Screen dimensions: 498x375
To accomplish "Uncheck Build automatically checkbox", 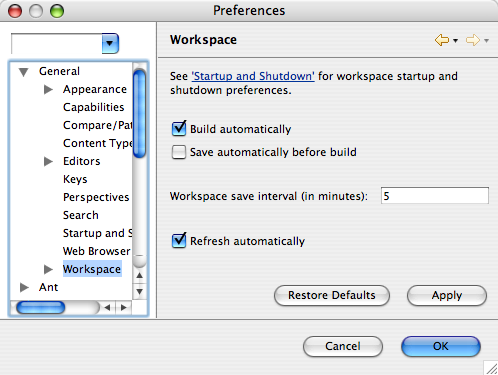I will pos(179,129).
